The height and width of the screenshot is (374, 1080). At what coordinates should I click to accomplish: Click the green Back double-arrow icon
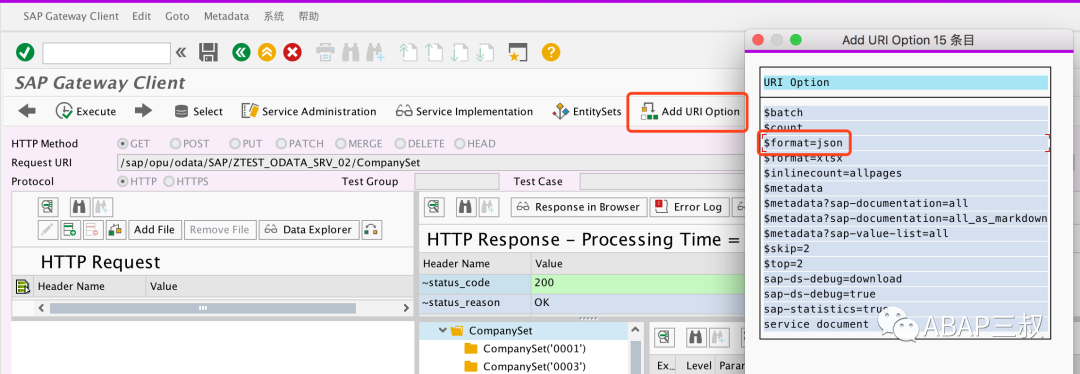(241, 52)
